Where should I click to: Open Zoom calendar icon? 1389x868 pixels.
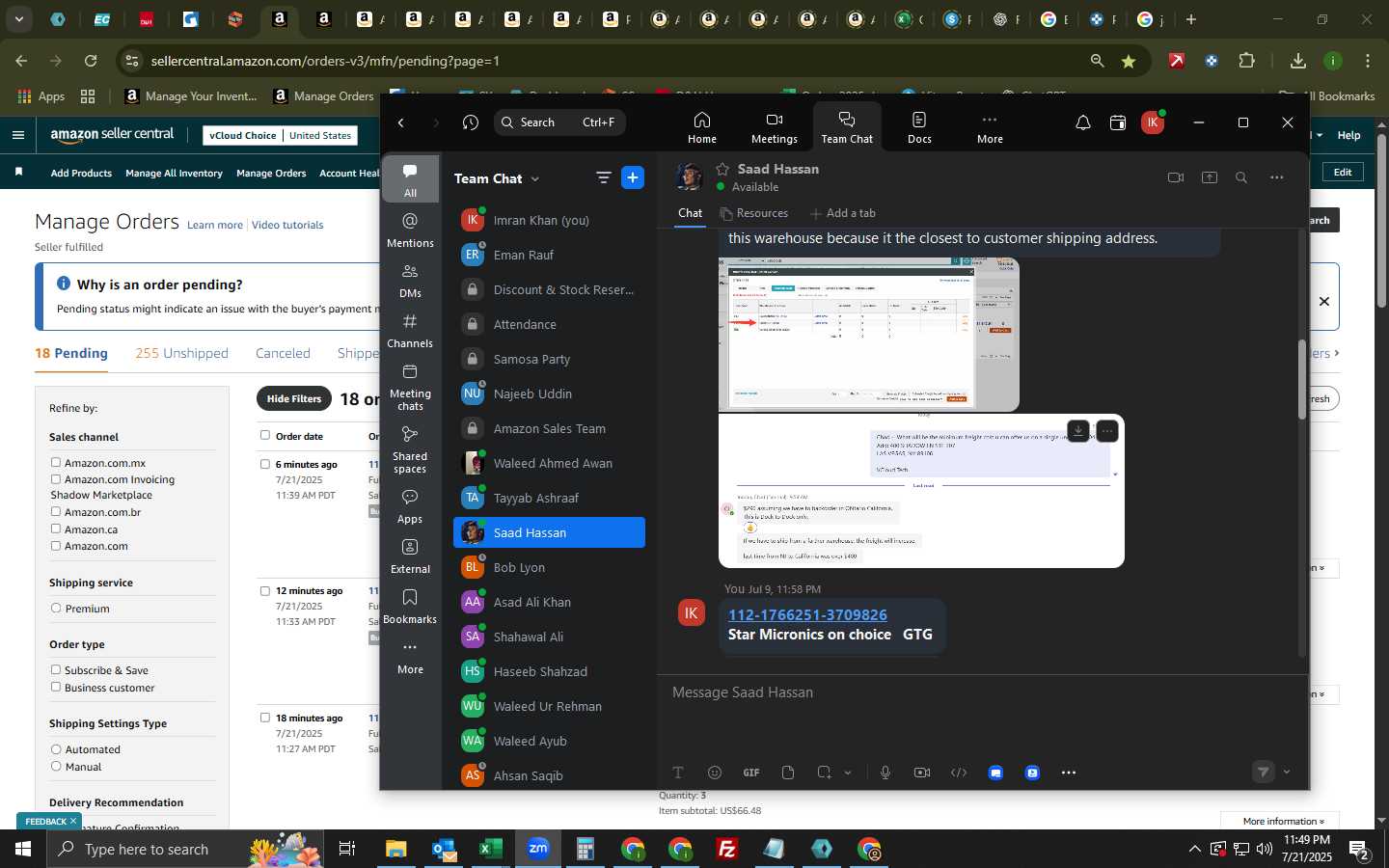click(x=1118, y=122)
